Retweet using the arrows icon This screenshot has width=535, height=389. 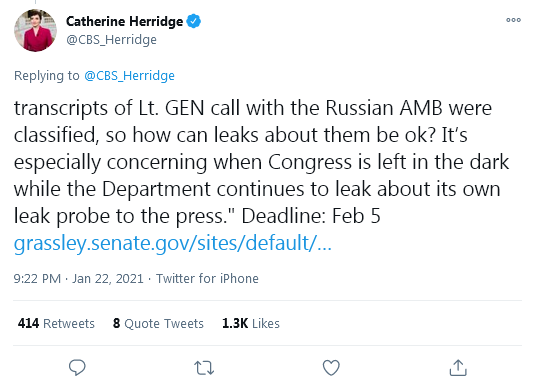(204, 368)
